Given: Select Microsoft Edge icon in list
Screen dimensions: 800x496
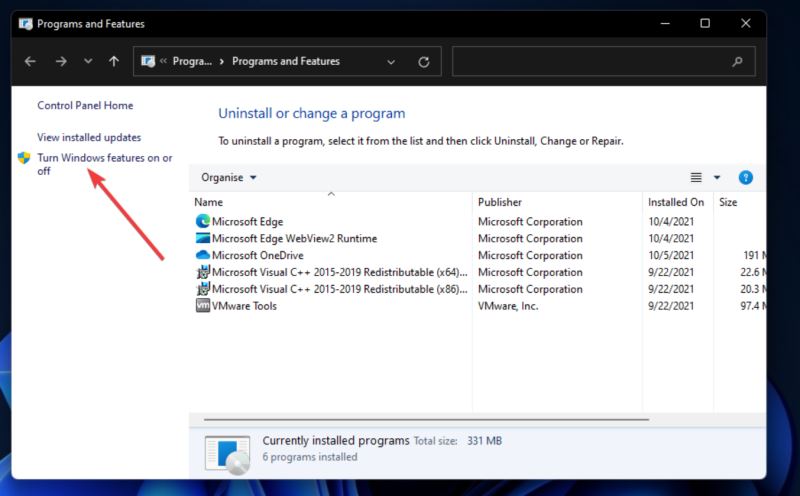Looking at the screenshot, I should (203, 221).
